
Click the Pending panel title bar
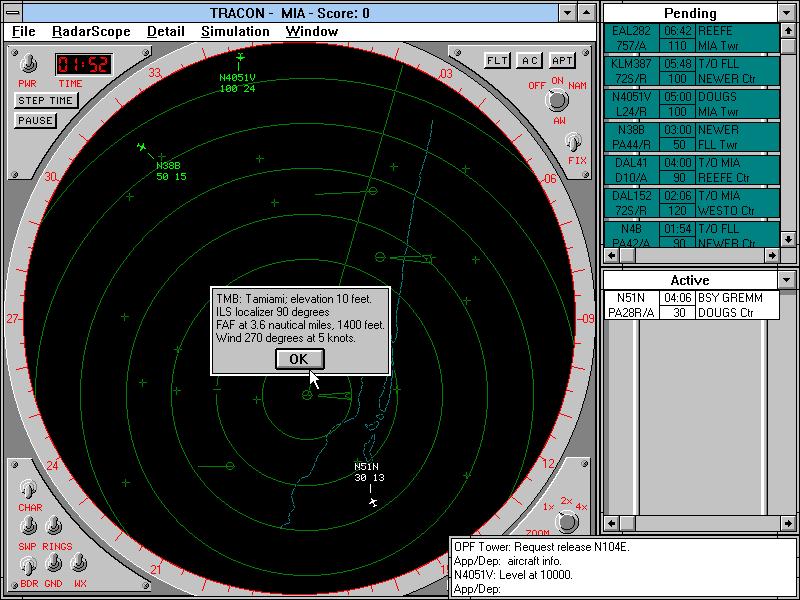690,13
